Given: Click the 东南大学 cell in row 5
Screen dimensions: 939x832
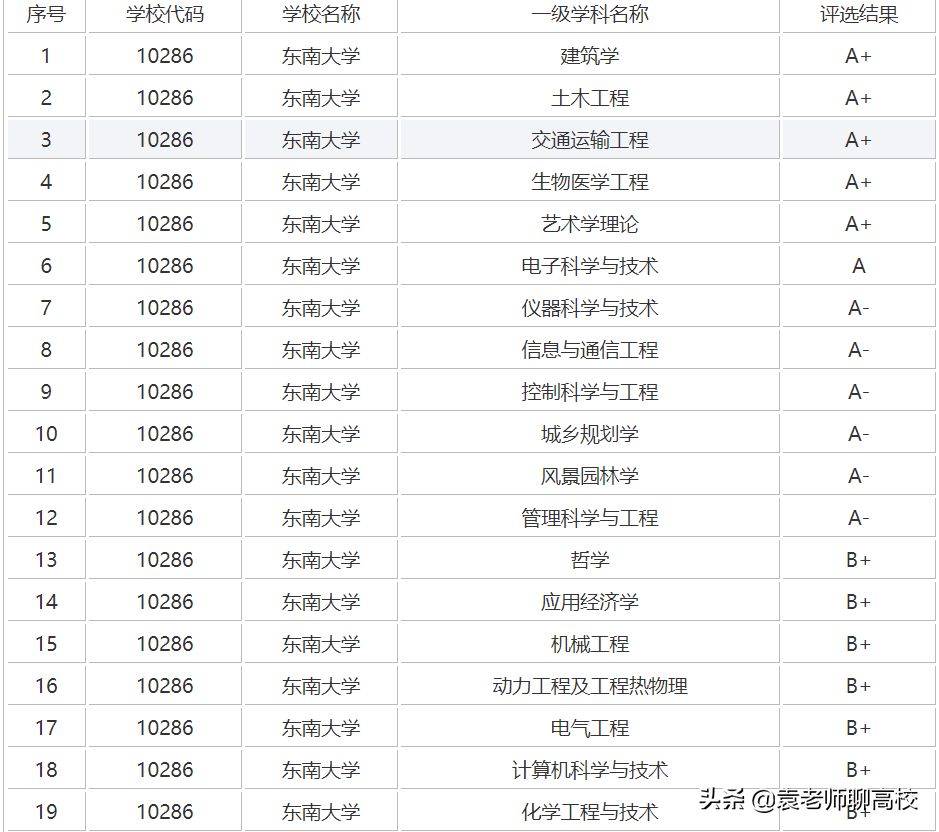Looking at the screenshot, I should pos(319,223).
